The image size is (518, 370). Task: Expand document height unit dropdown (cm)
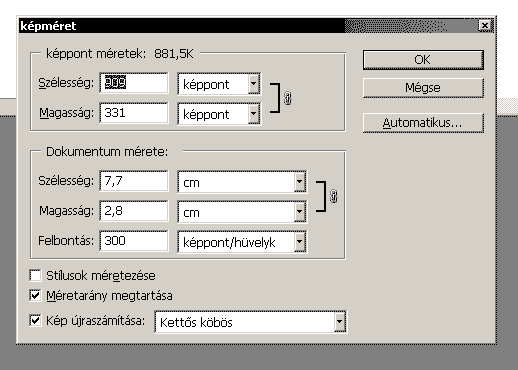click(x=300, y=212)
